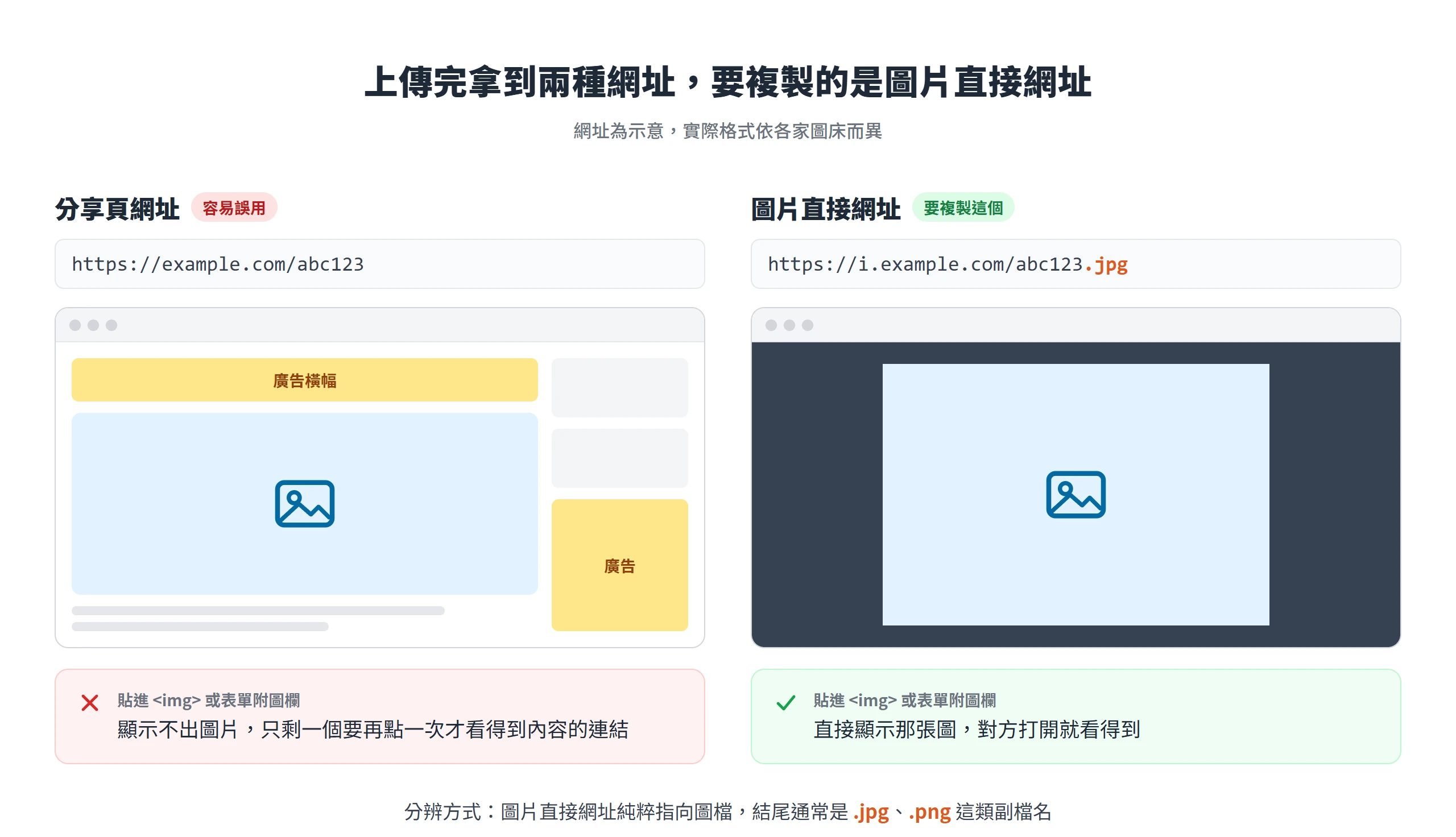Click the light blue image placeholder on the share page
This screenshot has width=1456, height=837.
(305, 504)
